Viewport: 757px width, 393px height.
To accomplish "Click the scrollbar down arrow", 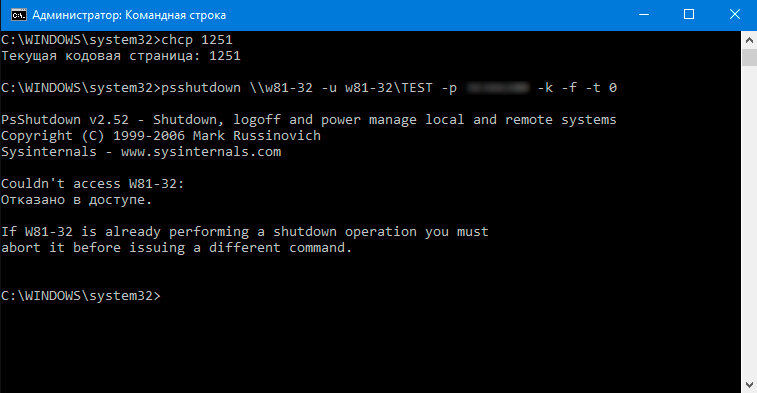I will click(749, 384).
